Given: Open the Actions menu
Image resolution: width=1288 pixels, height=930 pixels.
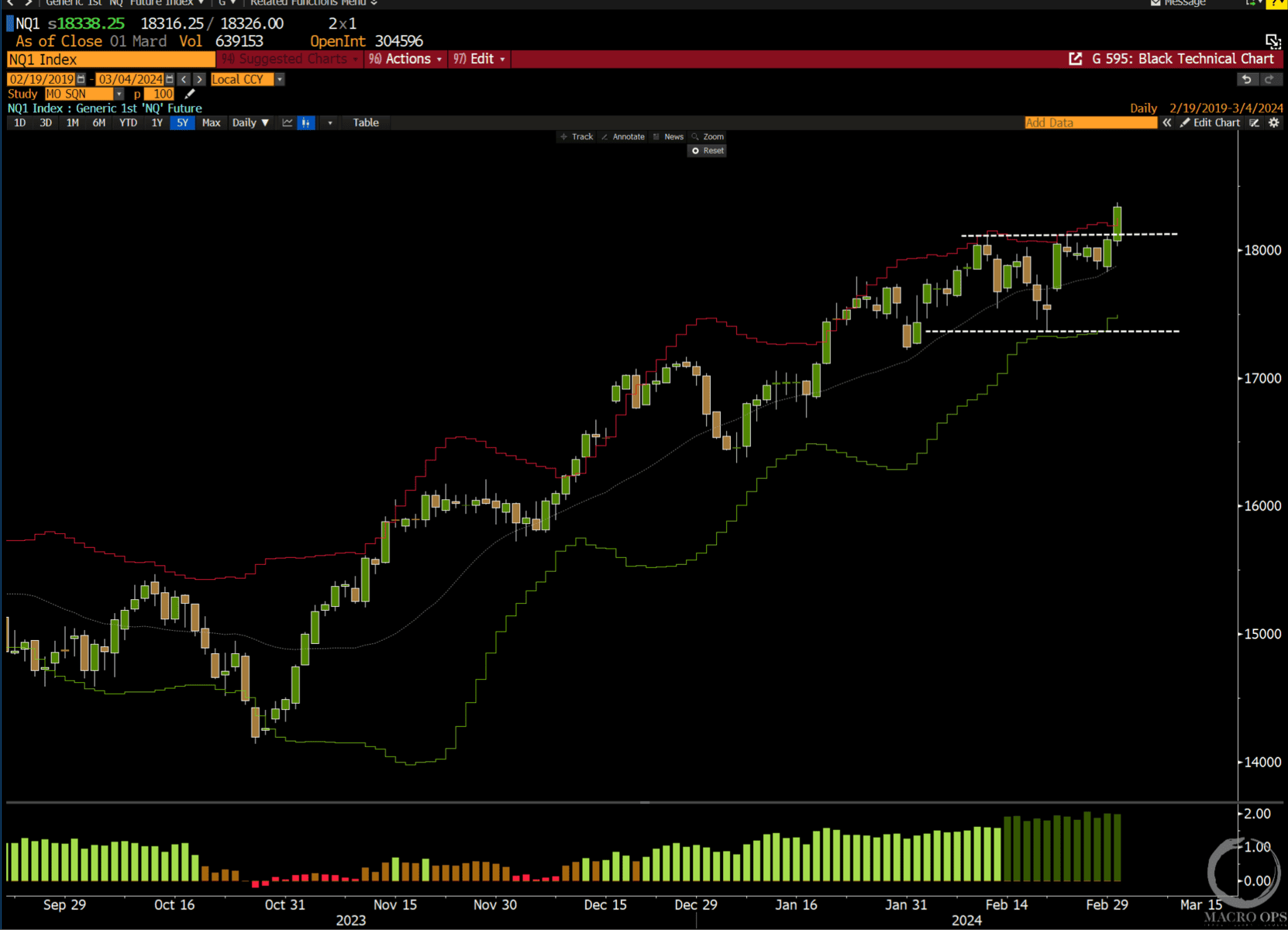Looking at the screenshot, I should pyautogui.click(x=405, y=59).
